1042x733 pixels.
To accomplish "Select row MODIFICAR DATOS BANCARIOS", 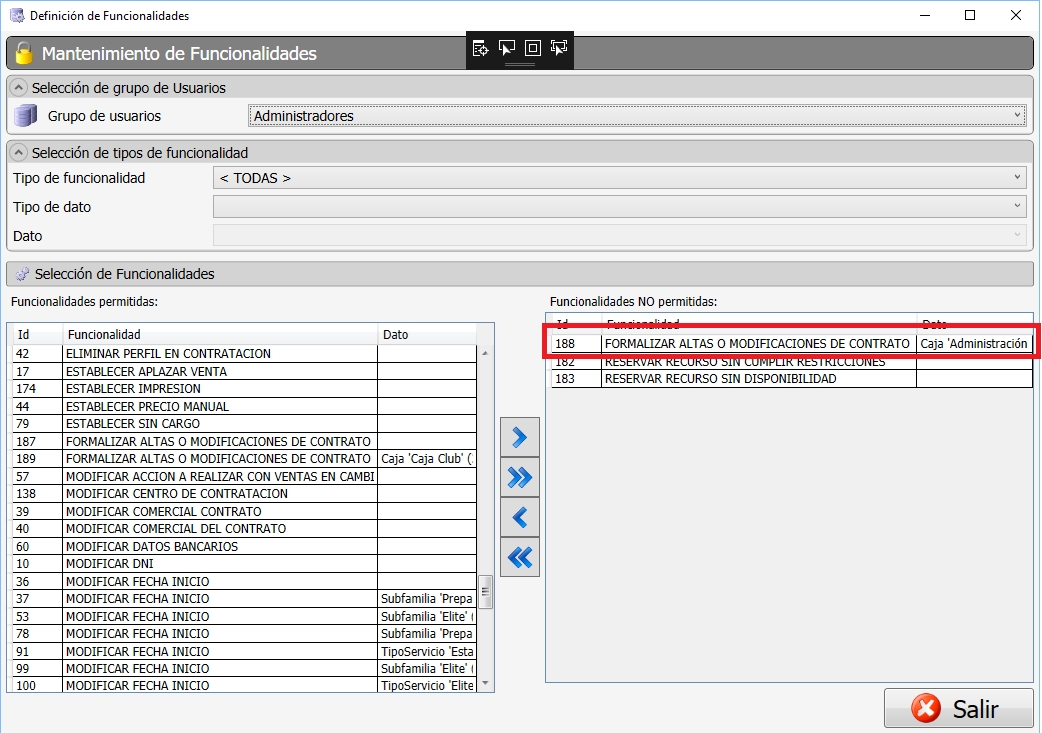I will [245, 546].
